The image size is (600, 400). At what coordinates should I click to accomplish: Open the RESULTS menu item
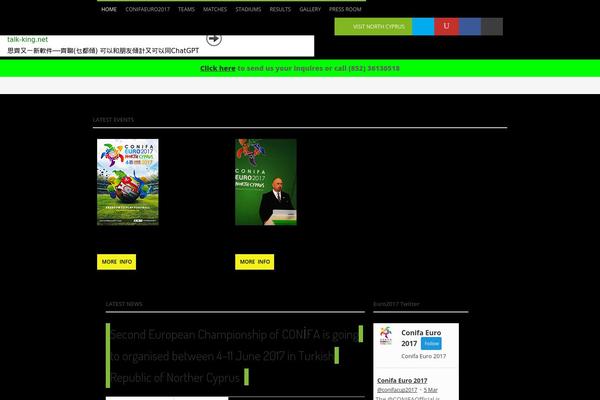point(280,9)
